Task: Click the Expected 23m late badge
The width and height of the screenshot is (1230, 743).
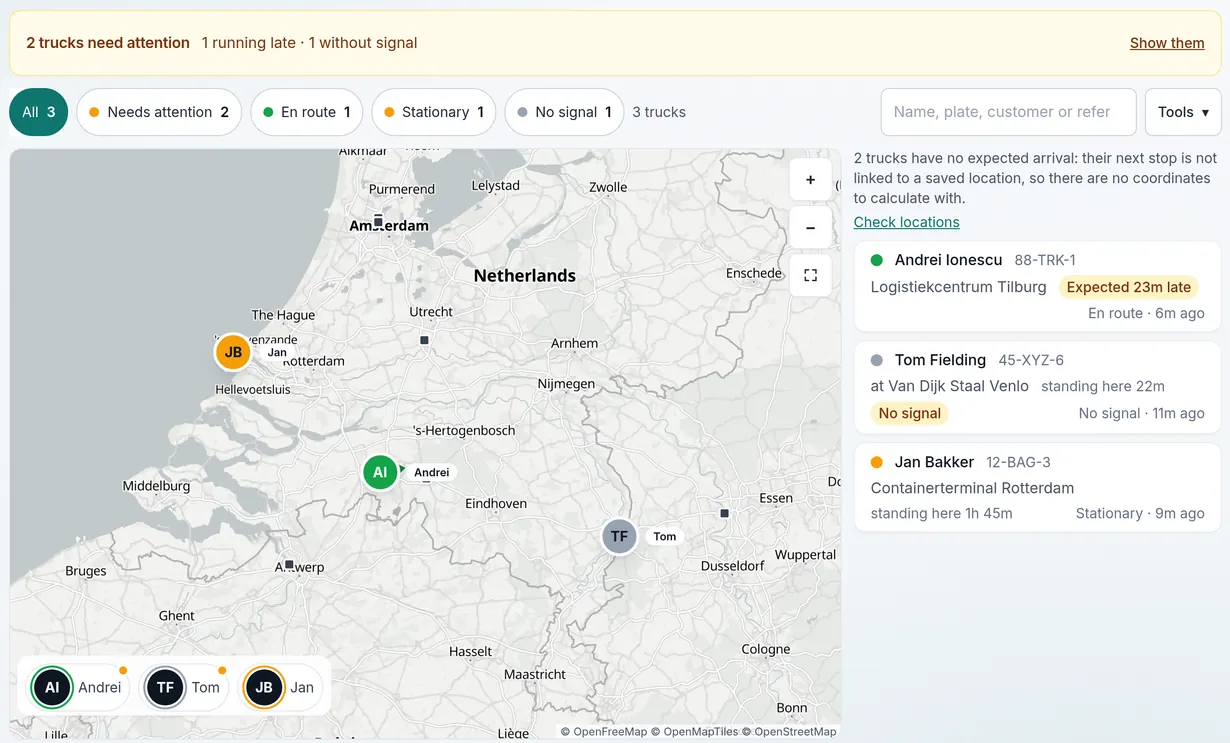Action: click(x=1129, y=287)
